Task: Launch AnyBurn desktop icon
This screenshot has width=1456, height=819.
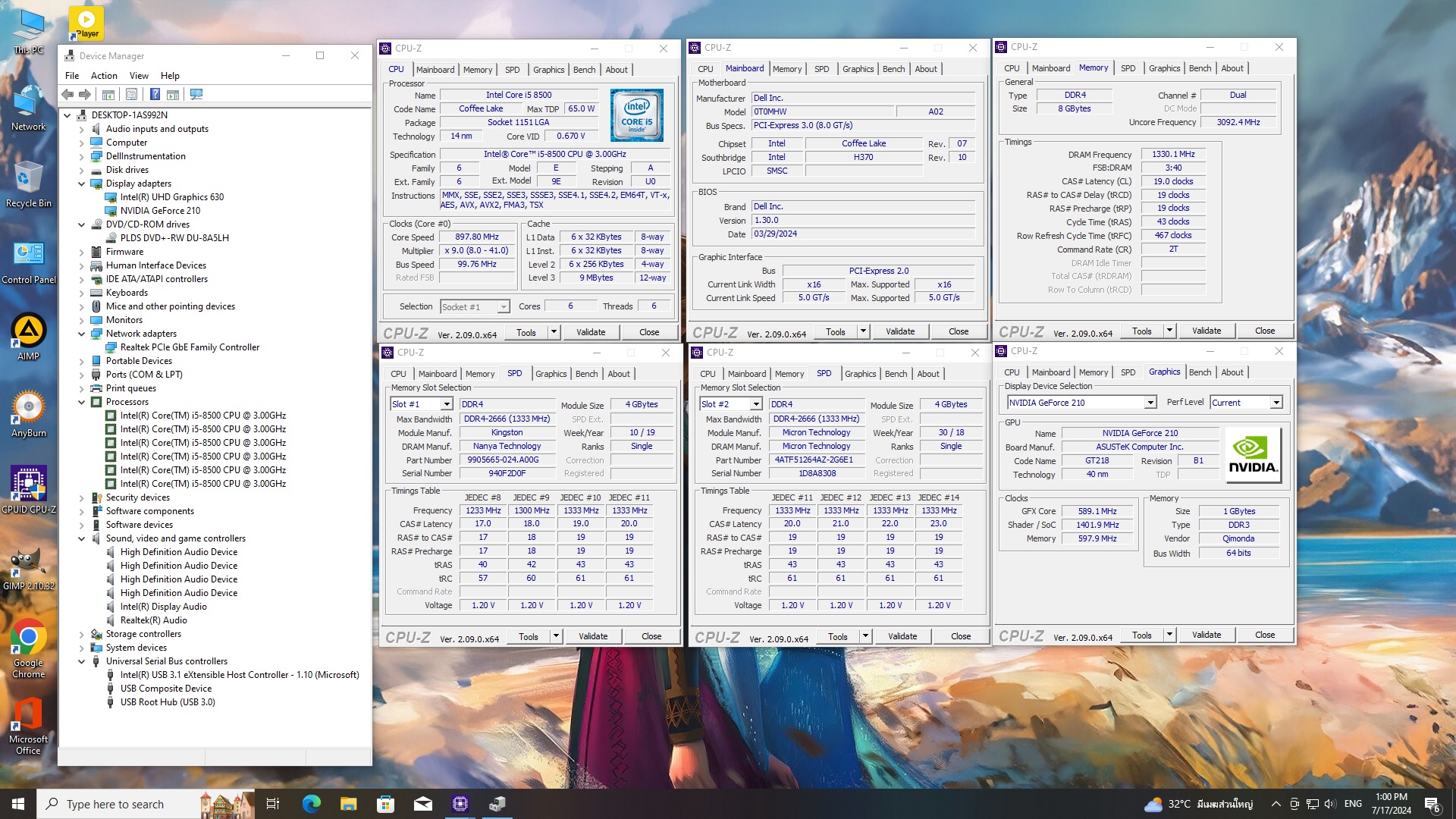Action: coord(29,414)
